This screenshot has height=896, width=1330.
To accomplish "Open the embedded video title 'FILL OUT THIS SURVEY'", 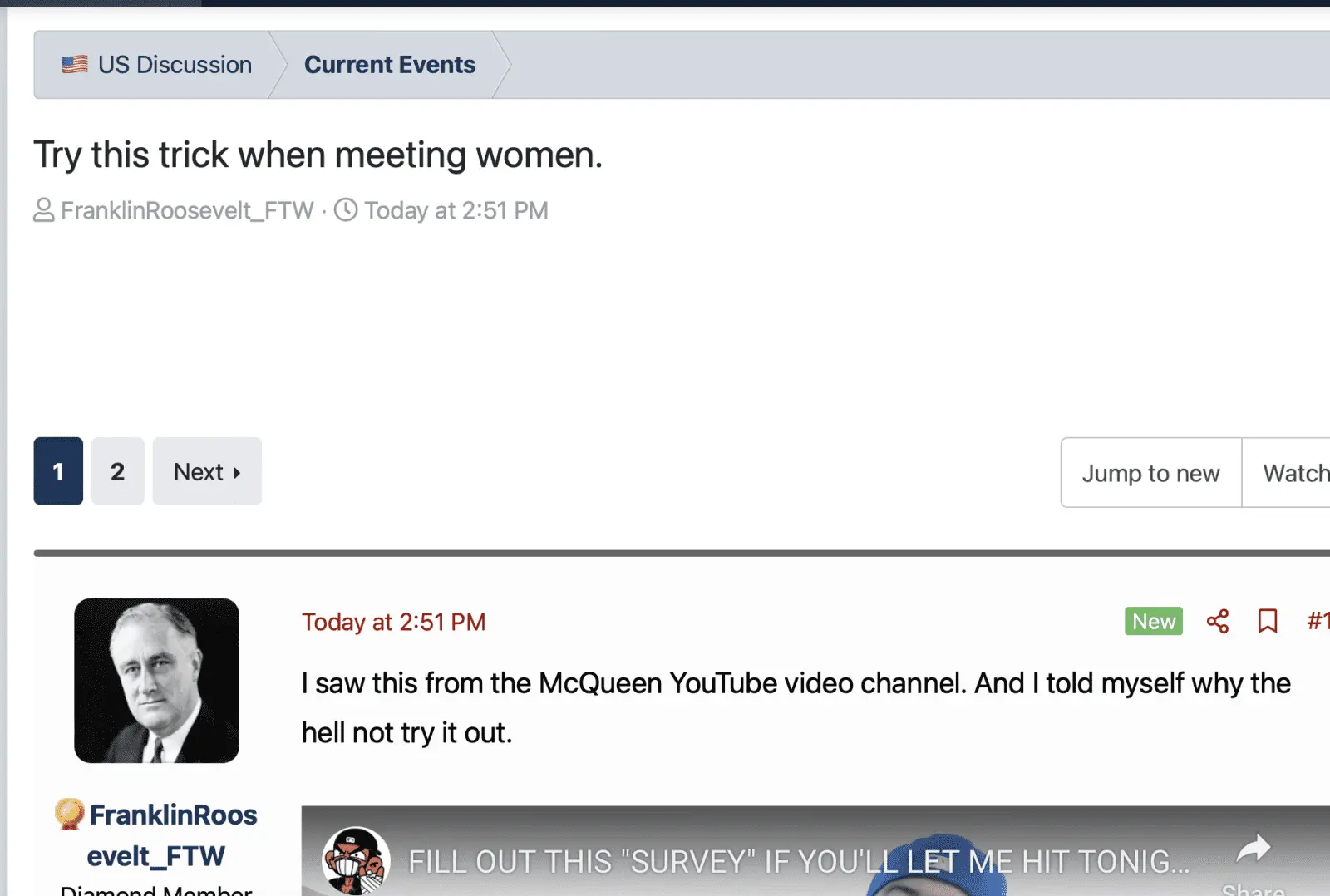I will point(799,862).
